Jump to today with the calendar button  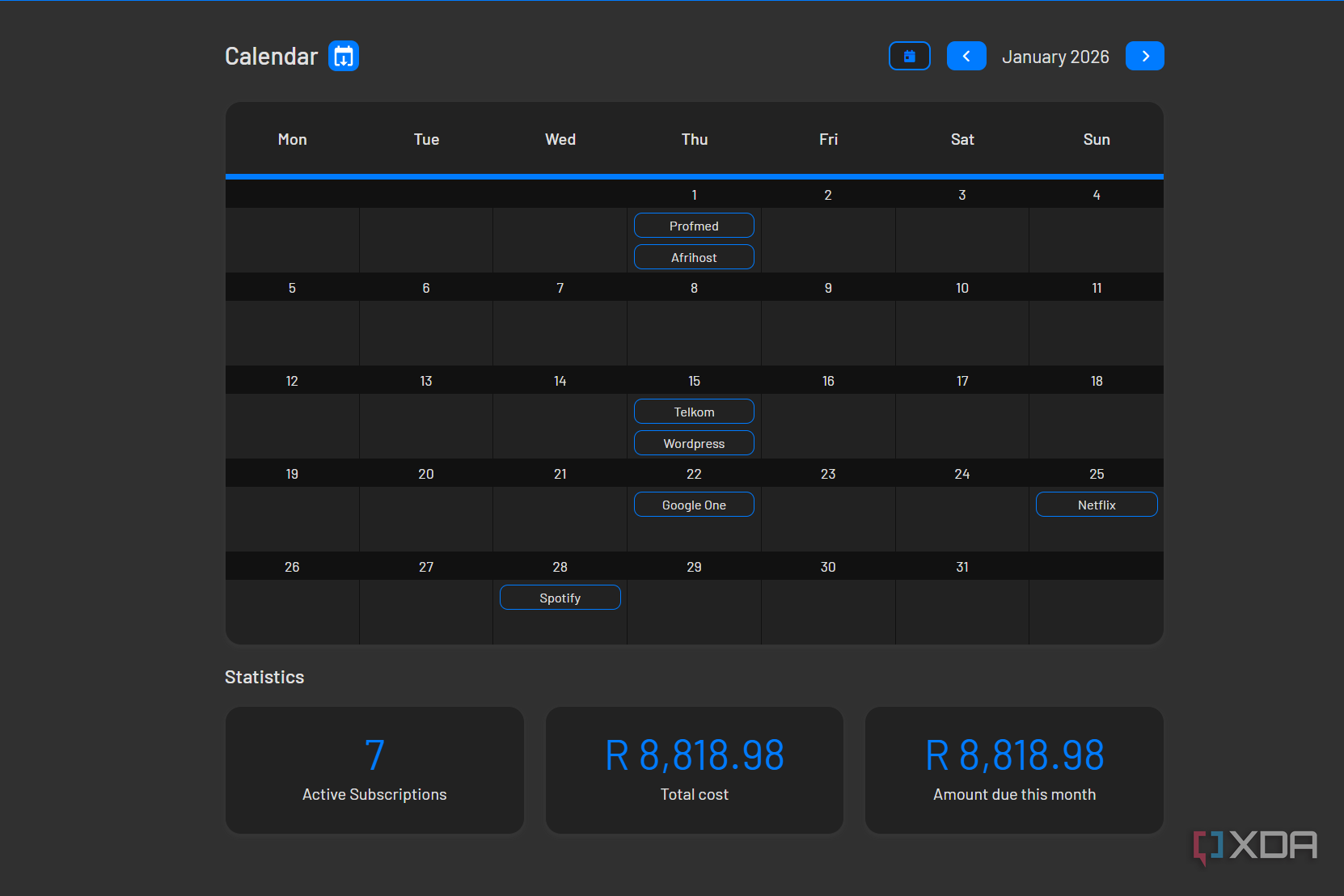pos(910,56)
